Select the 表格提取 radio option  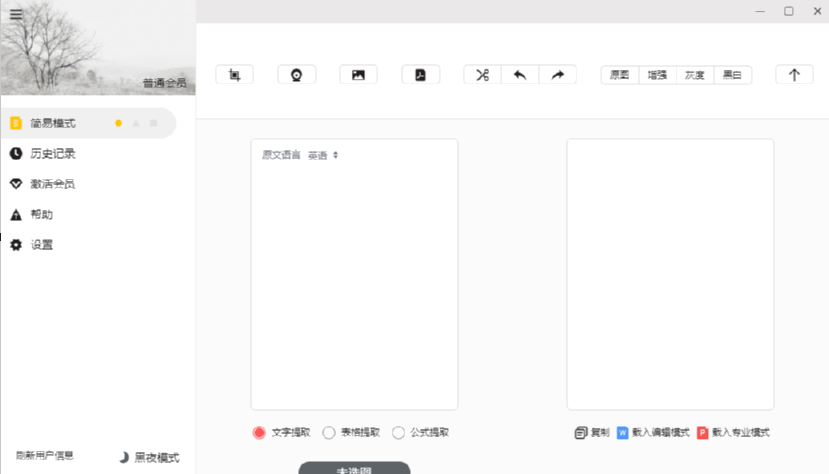pyautogui.click(x=329, y=433)
